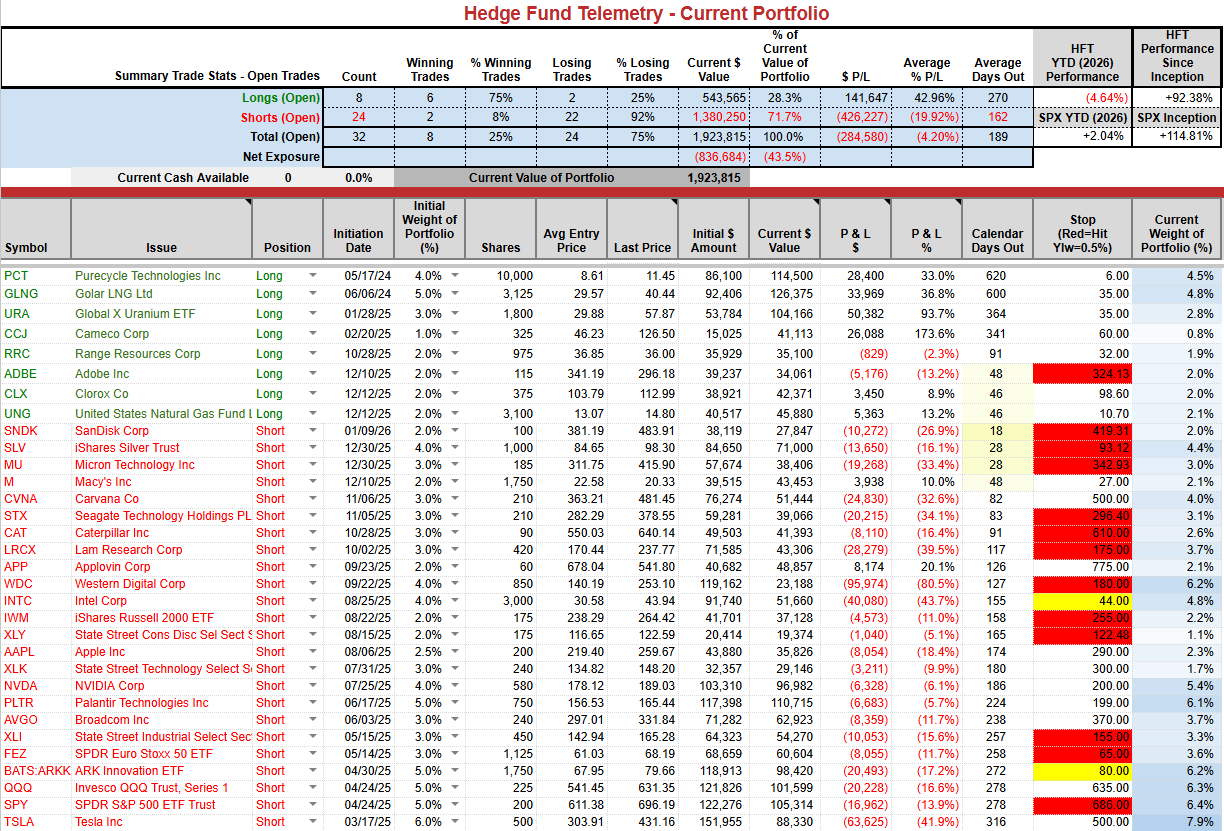The image size is (1224, 831).
Task: Click the Position dropdown arrow for SPY
Action: click(312, 805)
